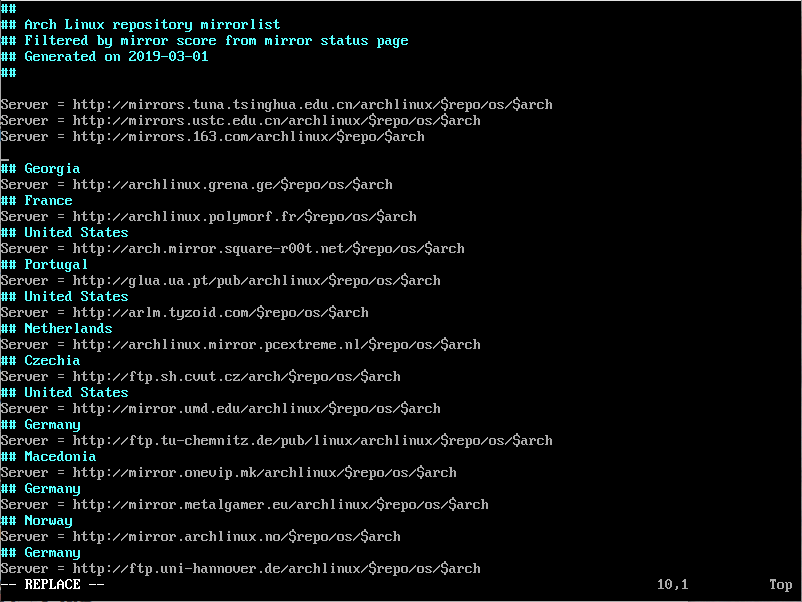Click the ftp.uni-hannover.de server line
Viewport: 802px width, 602px height.
point(240,569)
